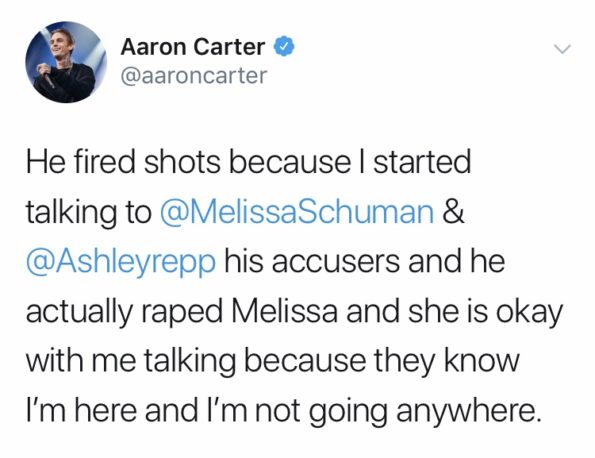This screenshot has height=458, width=595.
Task: Open Aaron Carter's profile picture
Action: click(66, 62)
